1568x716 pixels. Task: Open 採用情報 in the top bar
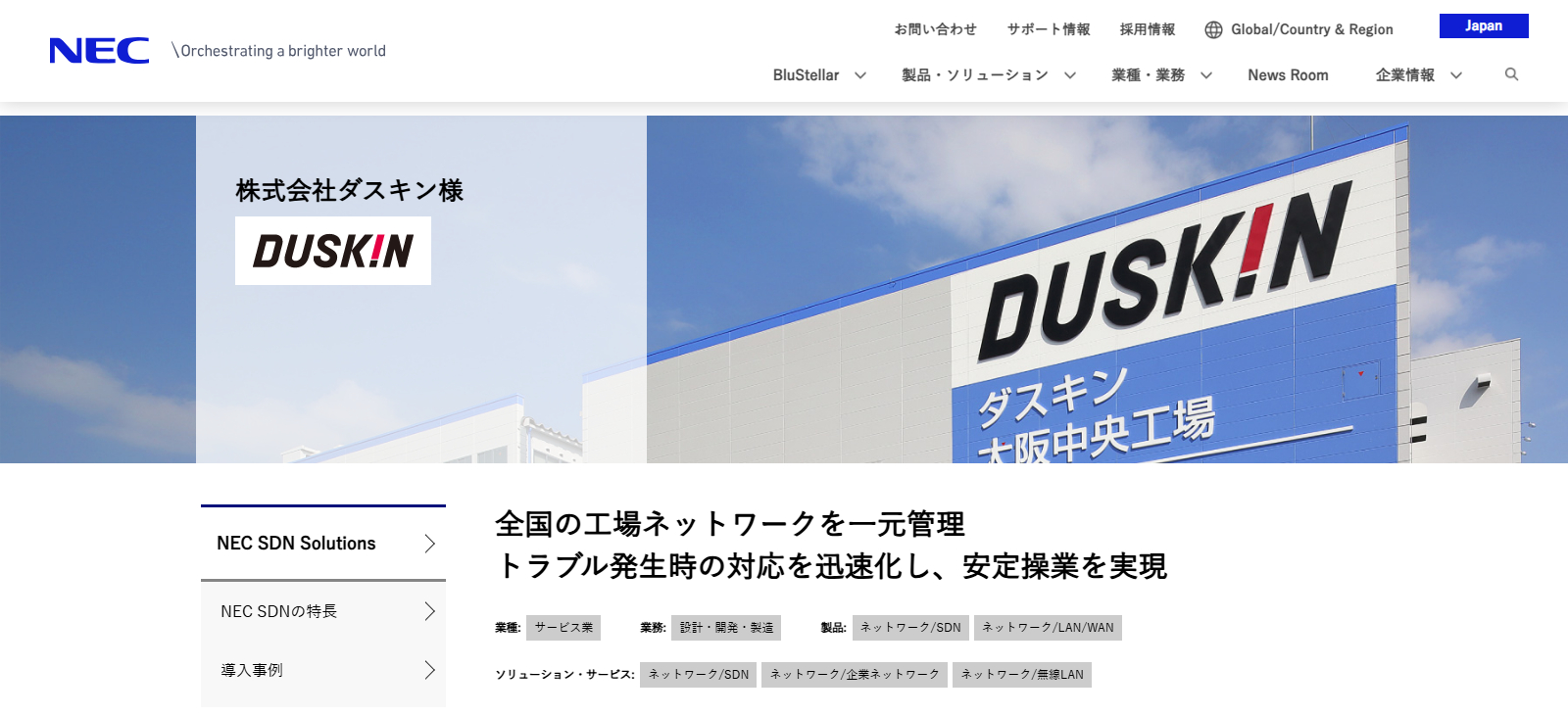1148,29
